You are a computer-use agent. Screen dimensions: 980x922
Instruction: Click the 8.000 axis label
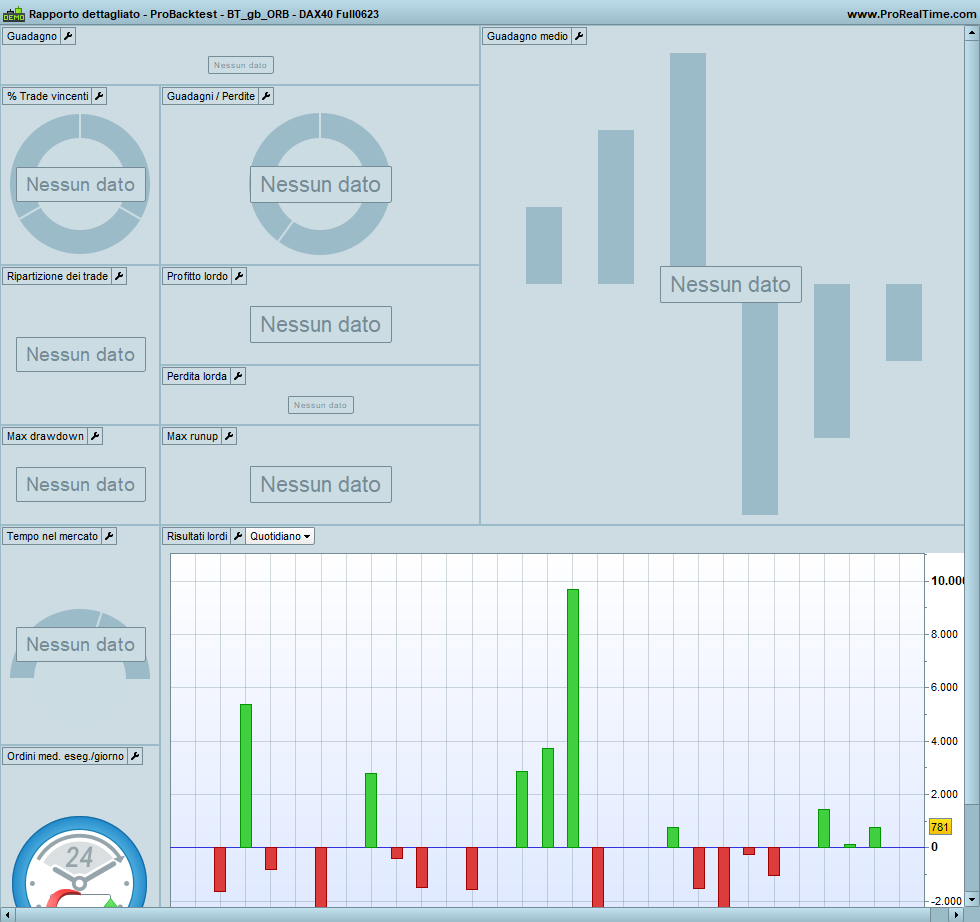[944, 634]
